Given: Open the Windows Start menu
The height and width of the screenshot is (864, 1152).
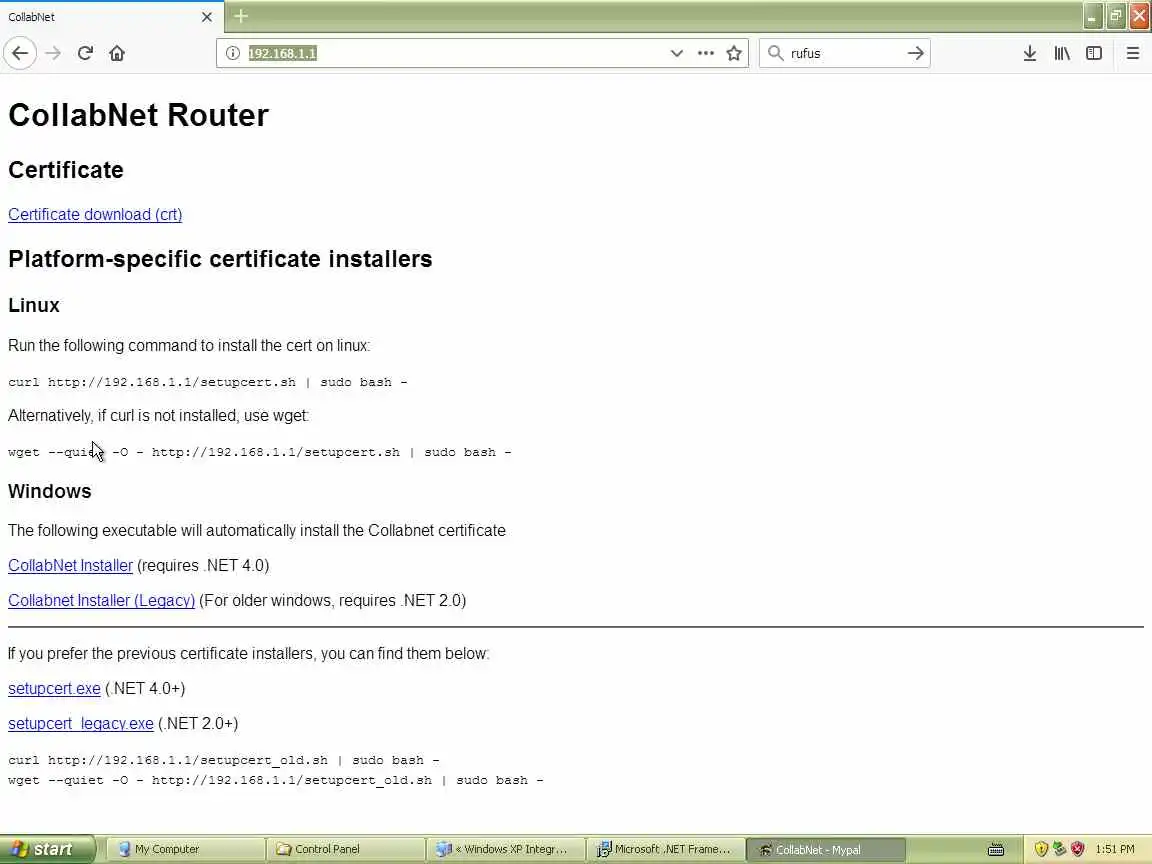Looking at the screenshot, I should (47, 849).
